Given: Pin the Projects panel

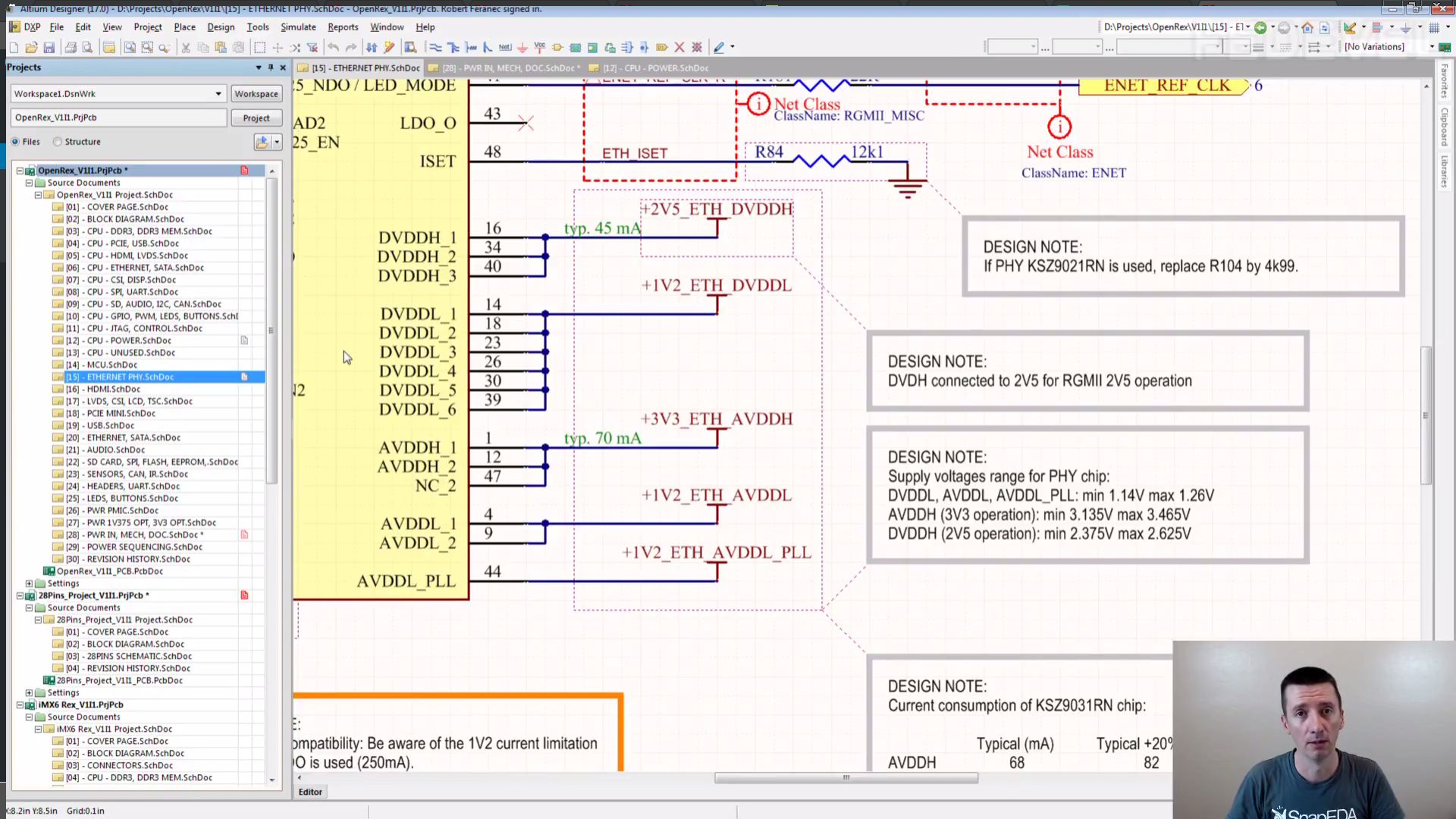Looking at the screenshot, I should (x=271, y=67).
